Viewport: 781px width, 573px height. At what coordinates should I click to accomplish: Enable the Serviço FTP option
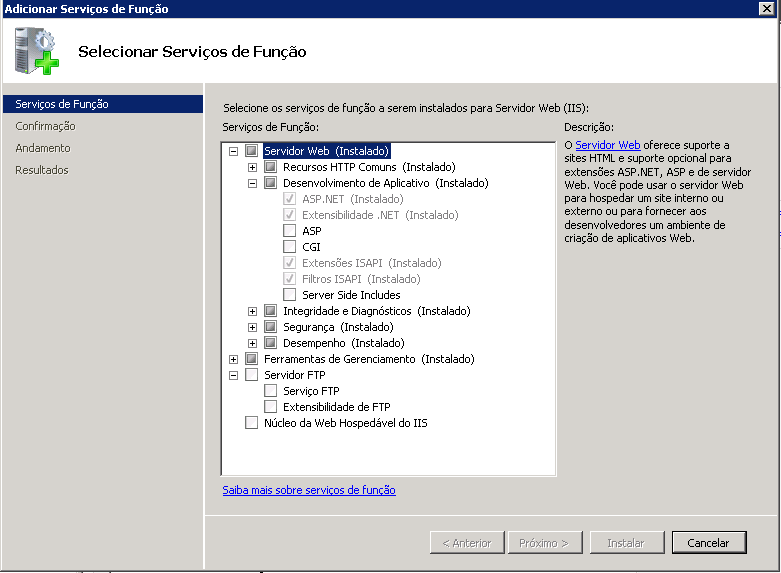coord(271,391)
